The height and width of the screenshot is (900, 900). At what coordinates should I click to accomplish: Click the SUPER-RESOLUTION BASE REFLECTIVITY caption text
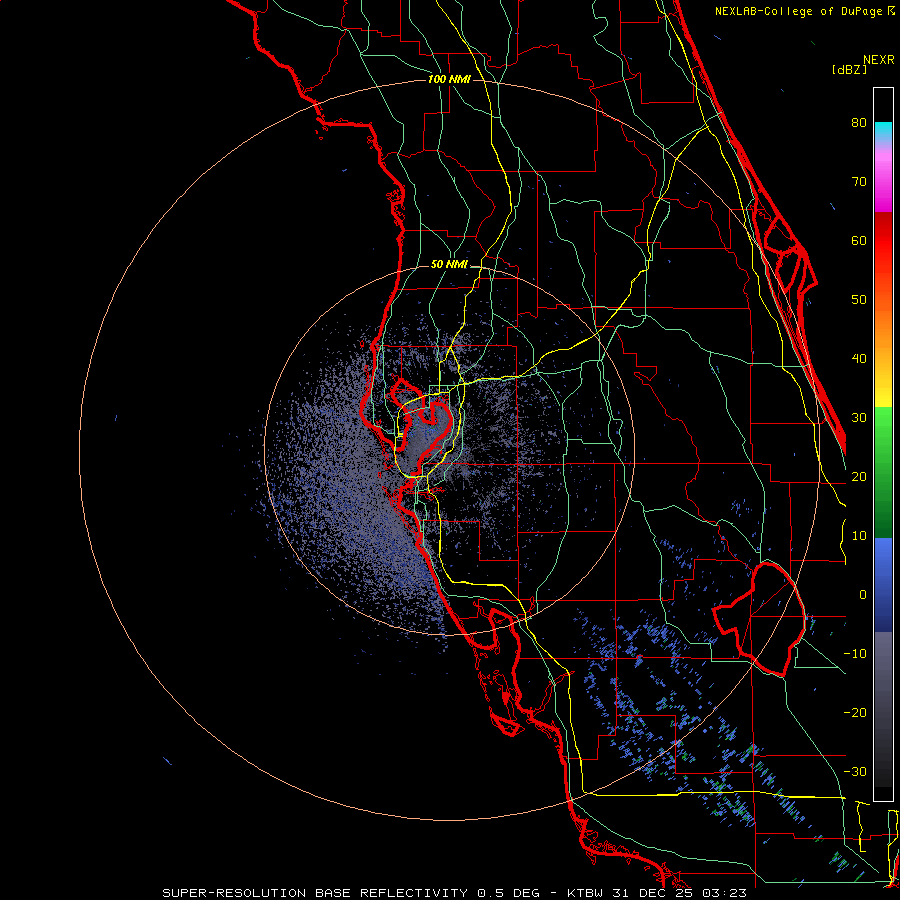(x=317, y=893)
